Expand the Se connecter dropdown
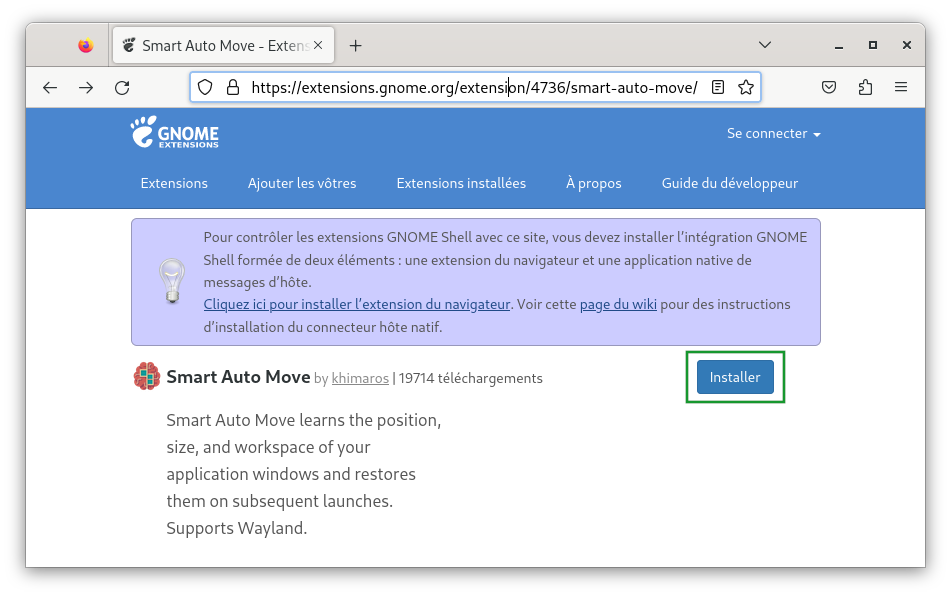The image size is (951, 596). (774, 133)
